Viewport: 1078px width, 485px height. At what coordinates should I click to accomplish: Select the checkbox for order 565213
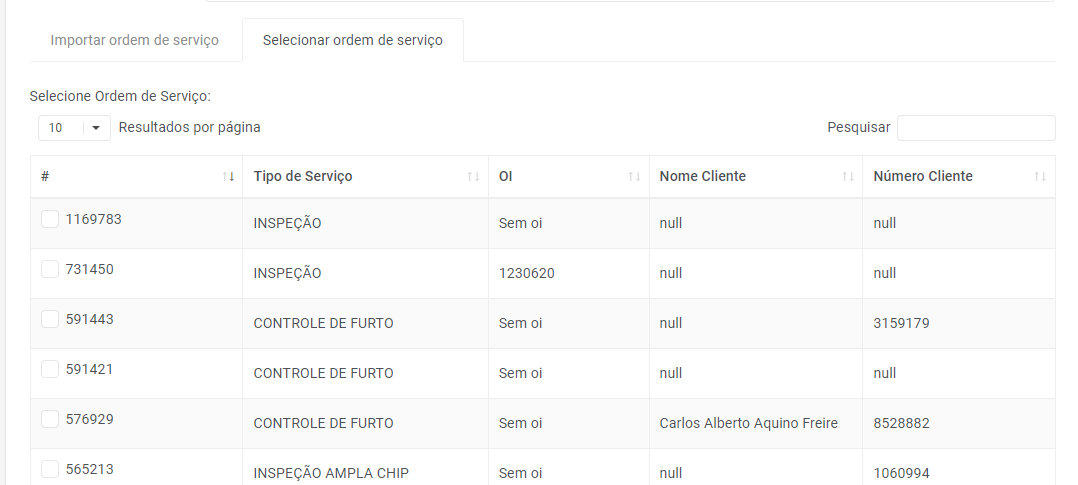pyautogui.click(x=50, y=468)
